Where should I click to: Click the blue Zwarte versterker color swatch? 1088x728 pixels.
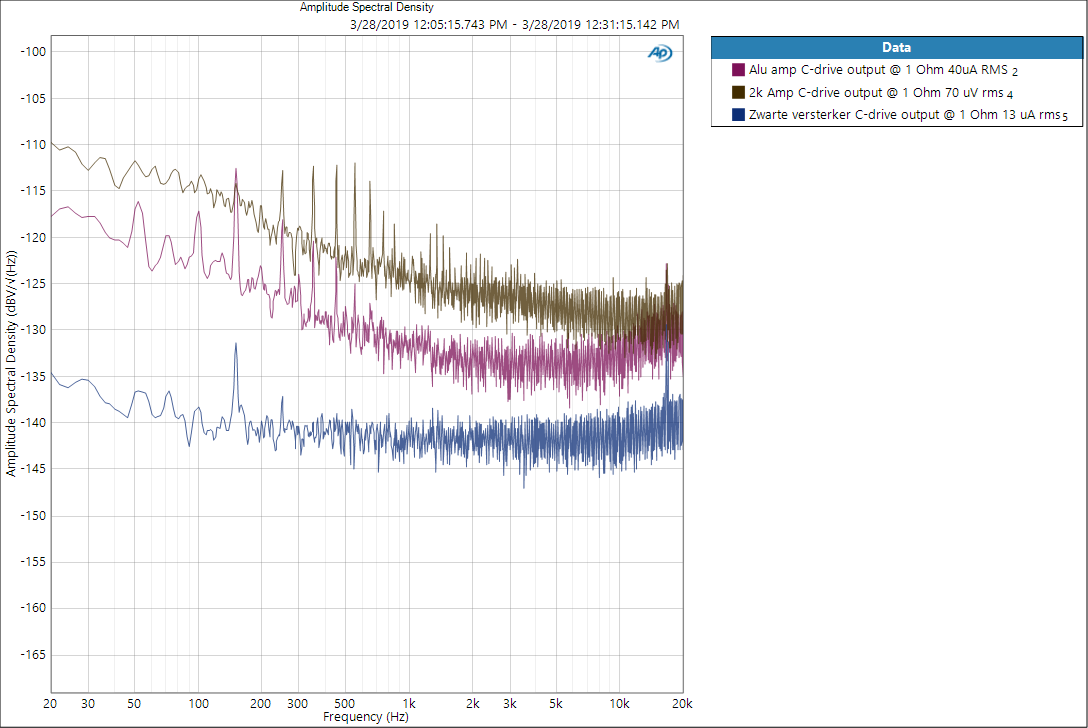(x=738, y=115)
